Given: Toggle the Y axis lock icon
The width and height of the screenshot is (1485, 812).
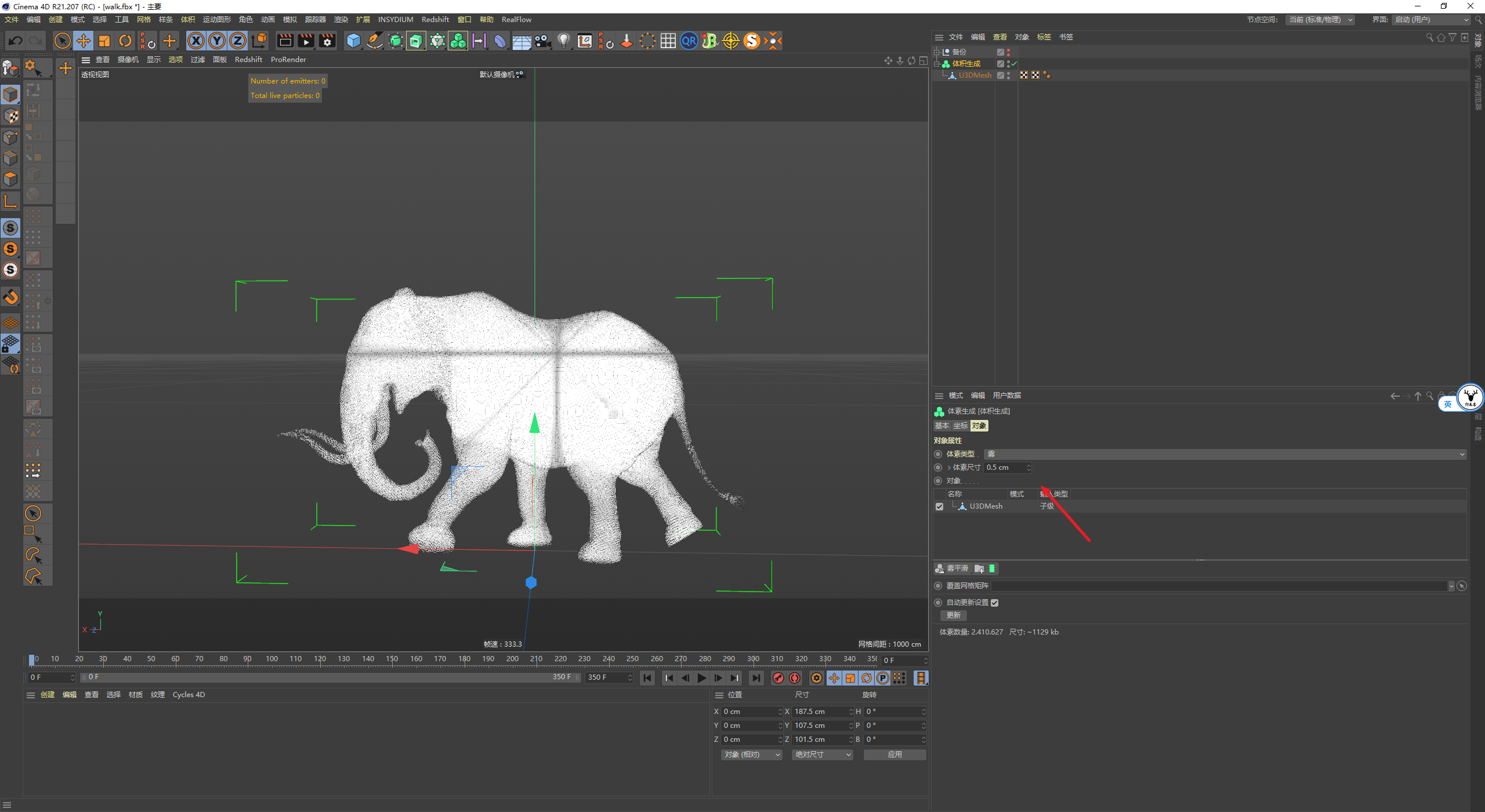Looking at the screenshot, I should coord(217,41).
